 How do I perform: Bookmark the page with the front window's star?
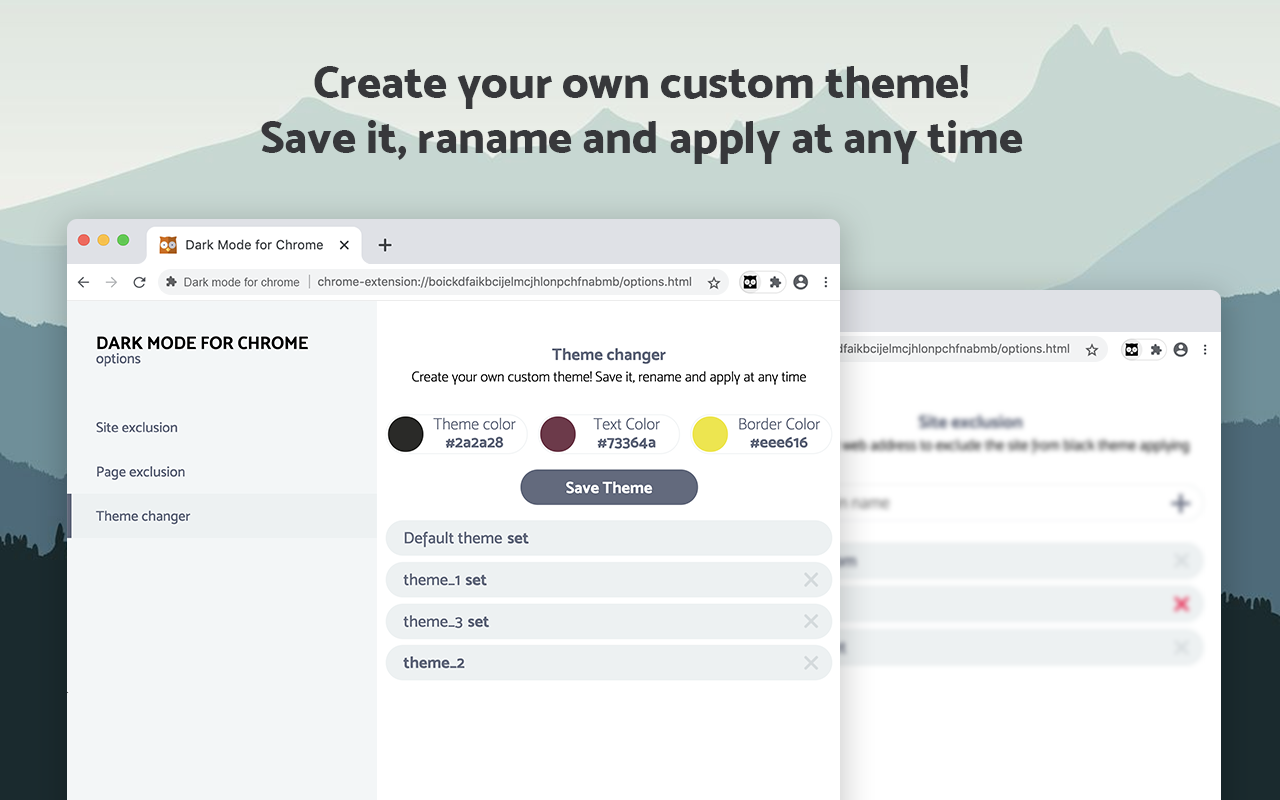pos(714,283)
